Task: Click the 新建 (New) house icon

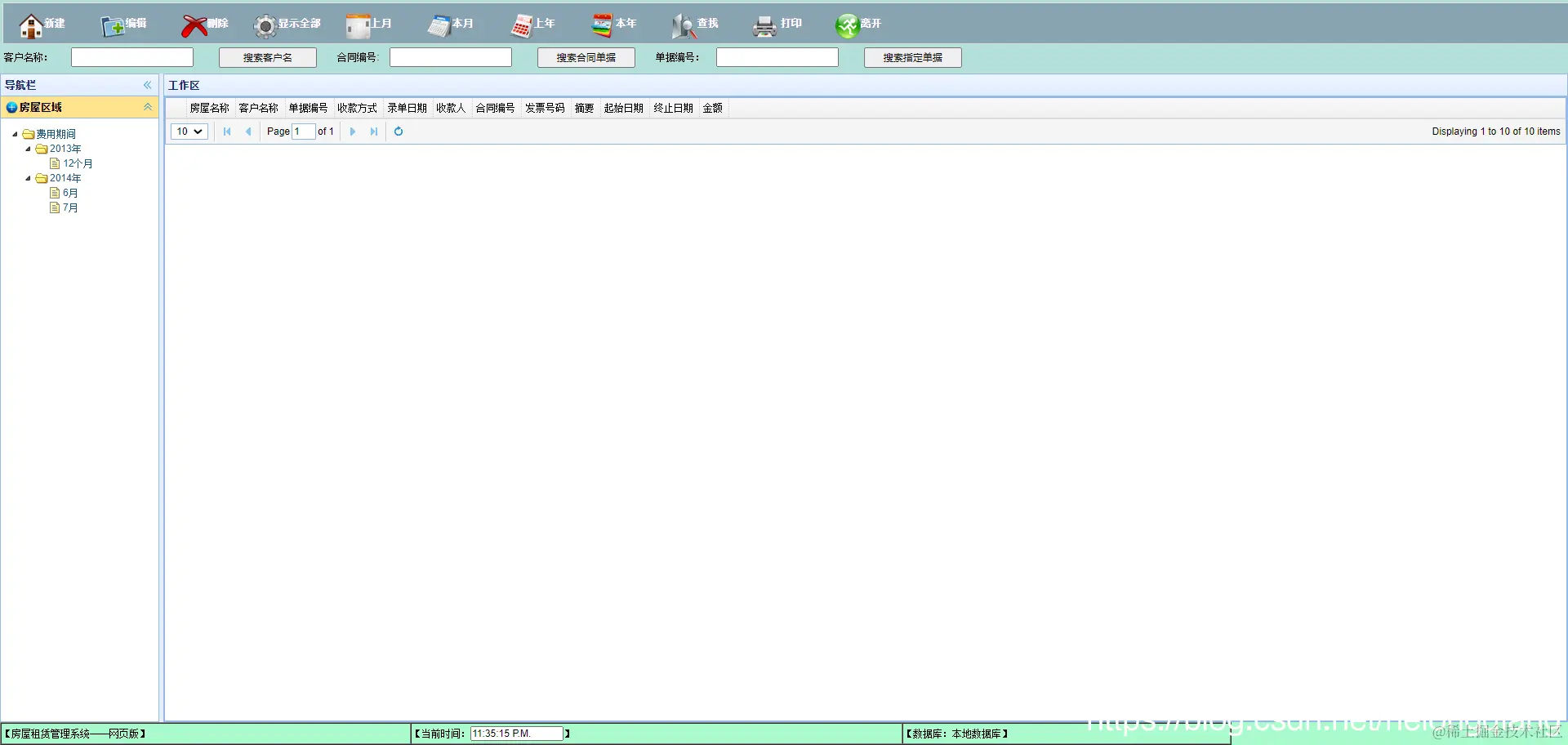Action: pyautogui.click(x=31, y=26)
